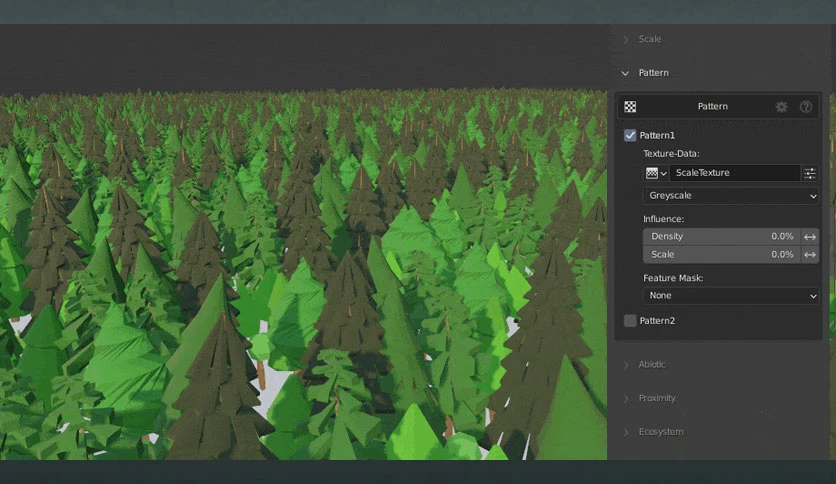Invert Density influence arrow icon
The width and height of the screenshot is (836, 484).
pos(810,237)
